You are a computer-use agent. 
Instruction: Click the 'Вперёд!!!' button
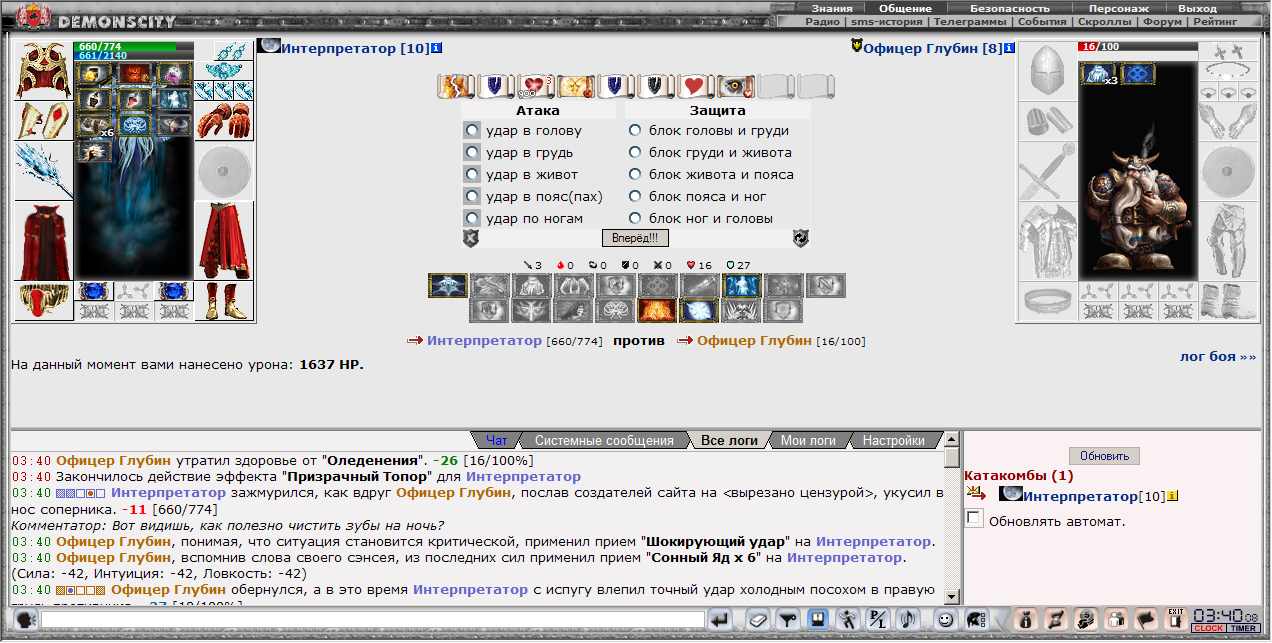click(635, 238)
